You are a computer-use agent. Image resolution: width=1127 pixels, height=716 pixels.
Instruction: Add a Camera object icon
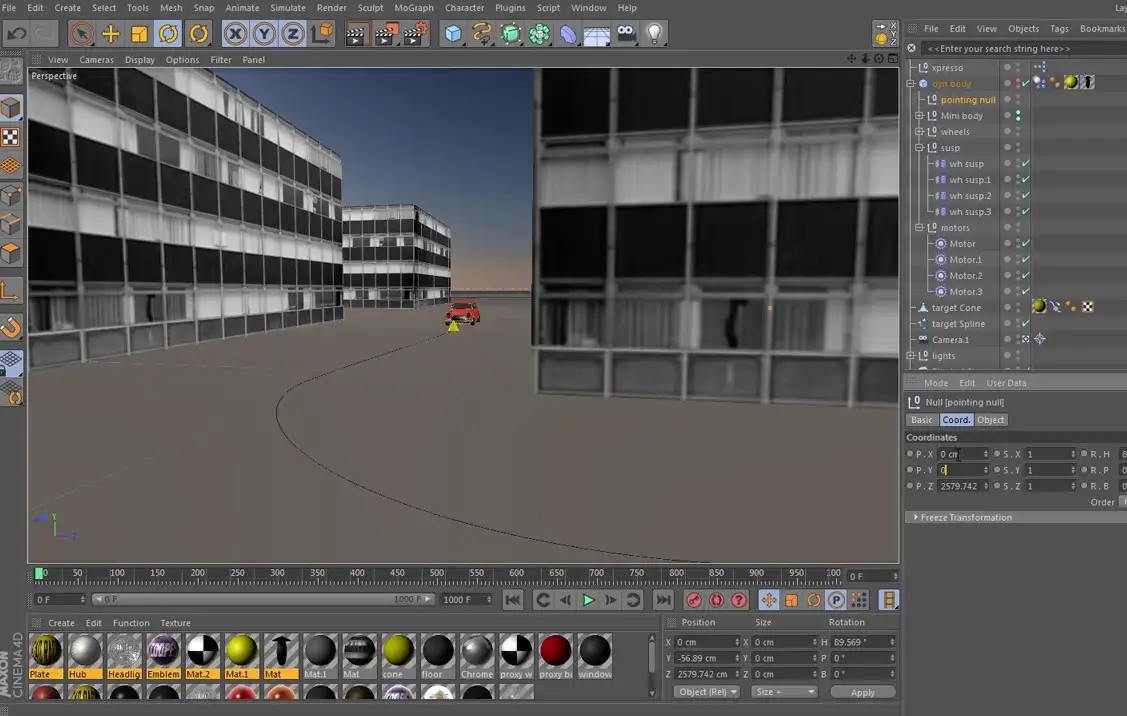tap(626, 34)
